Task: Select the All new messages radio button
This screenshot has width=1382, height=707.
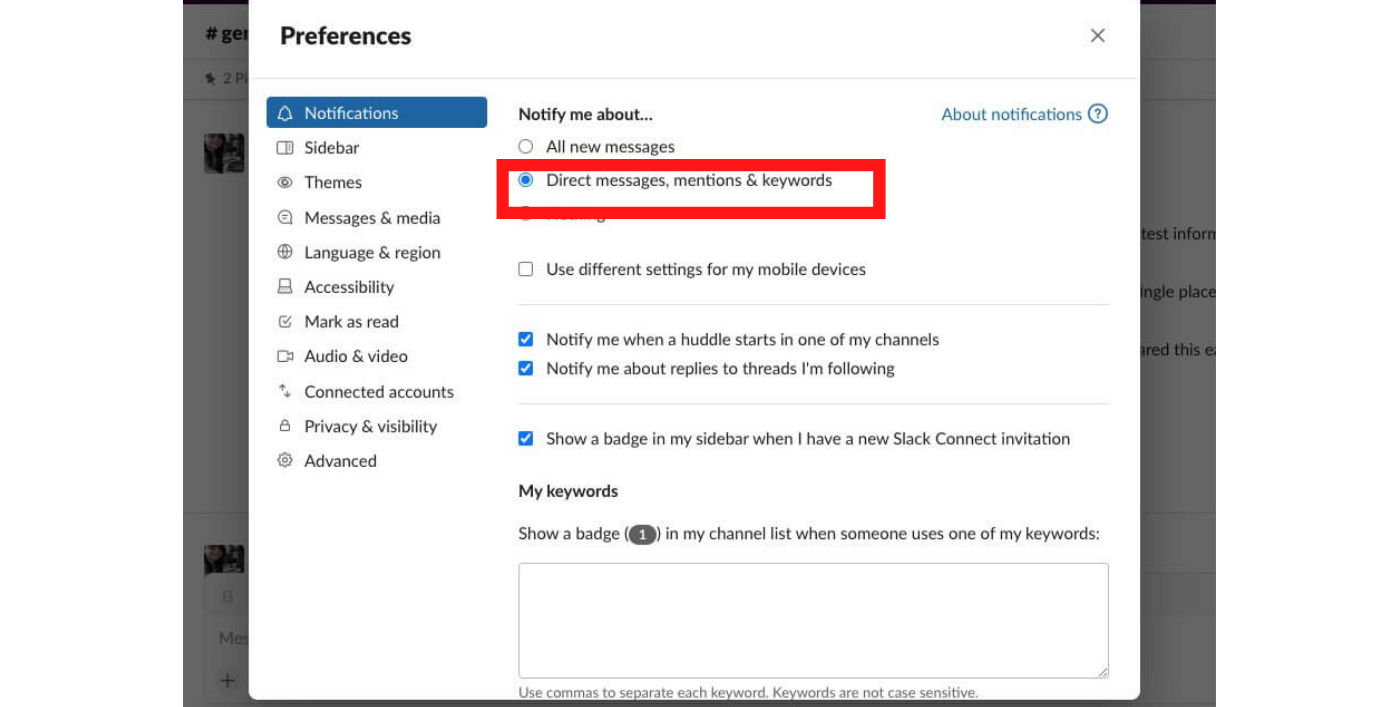Action: [x=526, y=147]
